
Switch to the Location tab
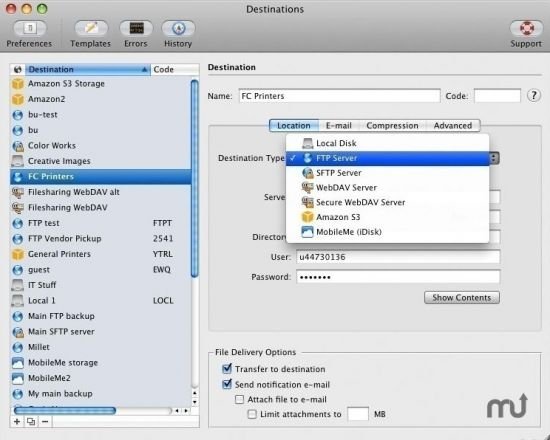pos(294,126)
